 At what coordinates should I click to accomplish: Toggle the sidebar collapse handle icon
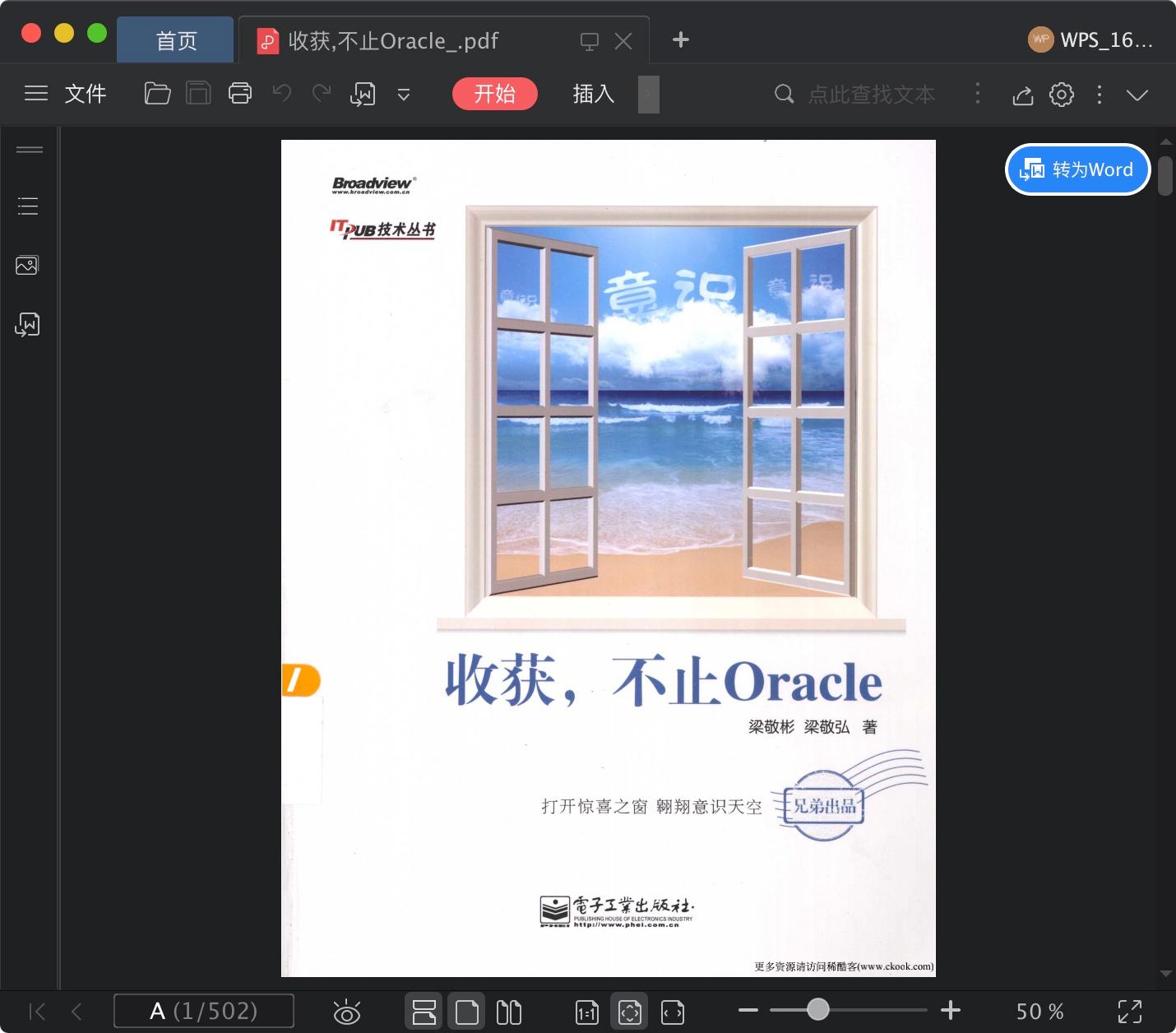30,150
